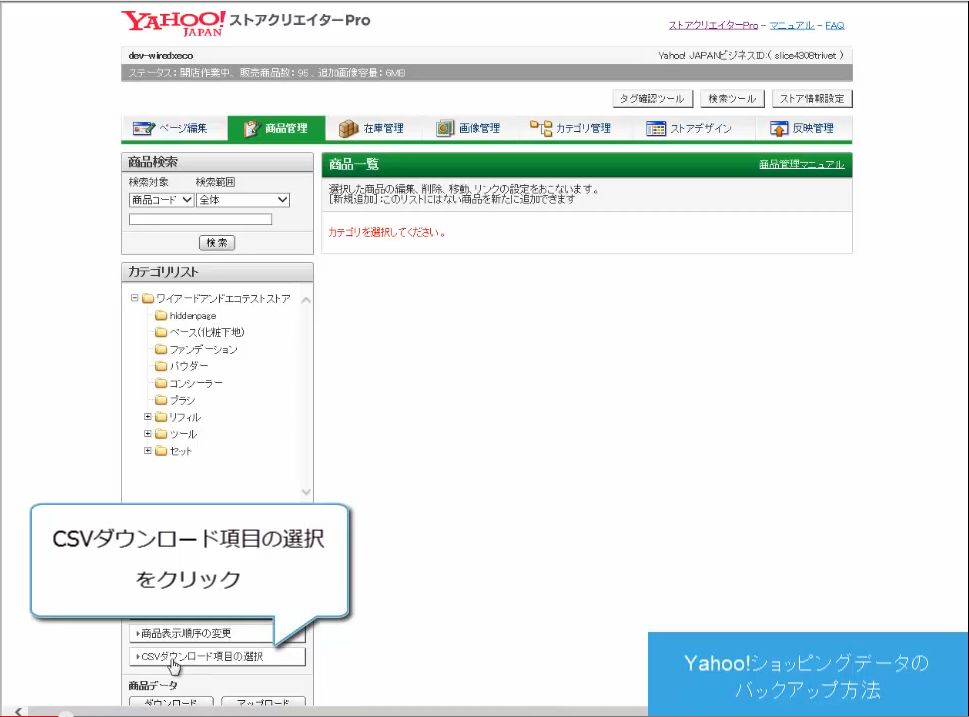The image size is (969, 717).
Task: Switch to the 商品管理 tab
Action: 276,129
